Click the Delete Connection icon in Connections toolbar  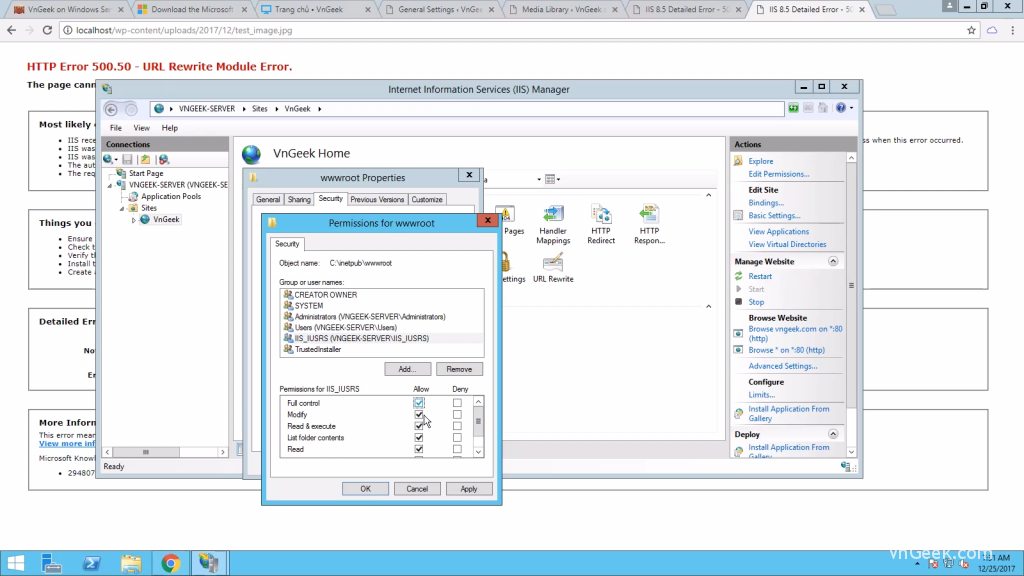(x=164, y=159)
